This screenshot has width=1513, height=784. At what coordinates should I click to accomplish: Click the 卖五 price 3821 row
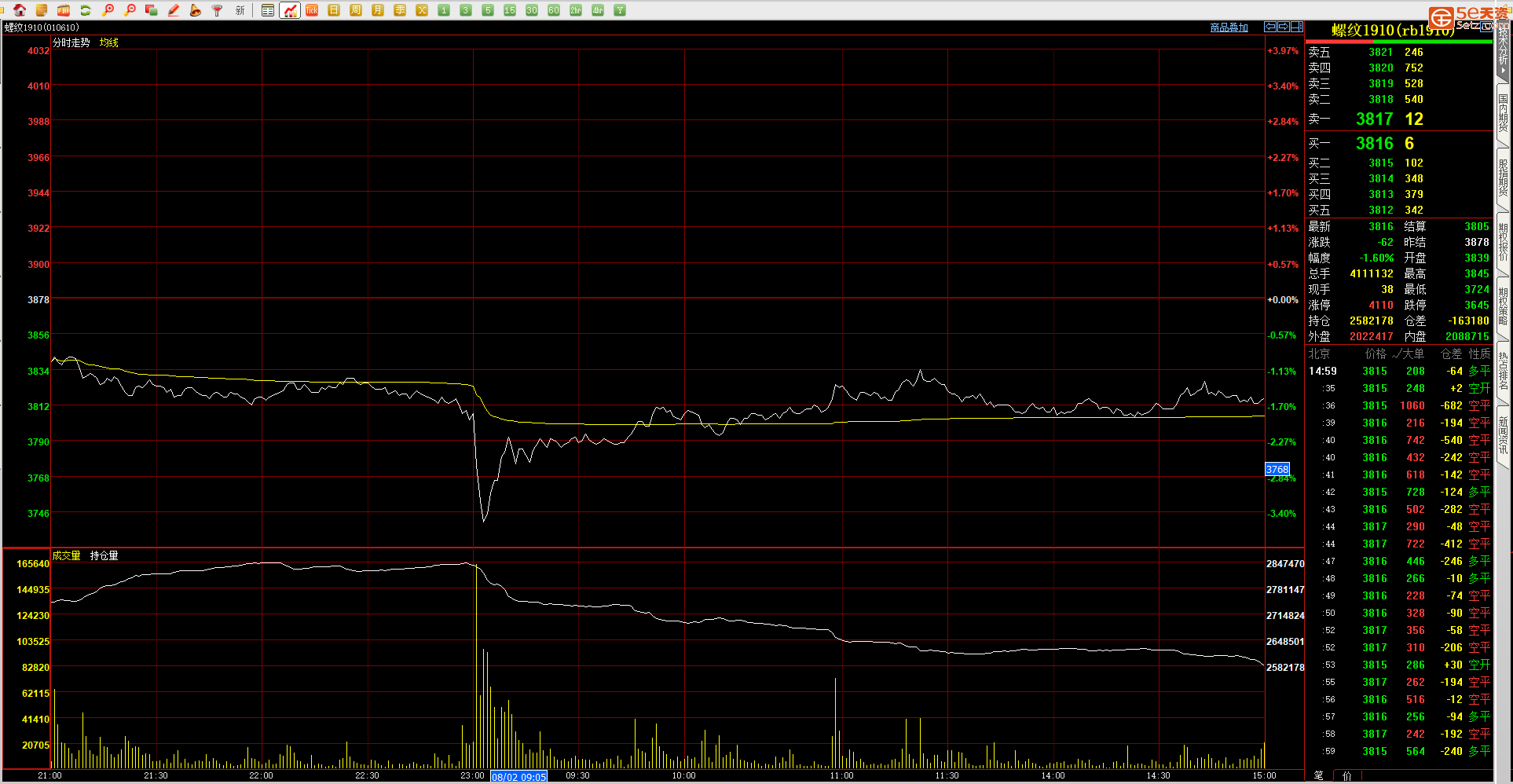[x=1398, y=52]
